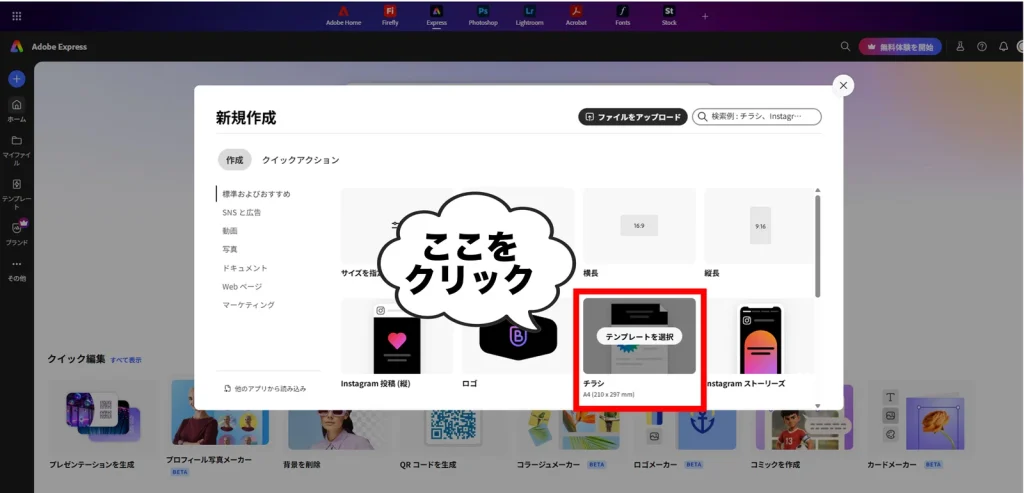Click the blue plus create button
This screenshot has width=1024, height=493.
point(17,79)
